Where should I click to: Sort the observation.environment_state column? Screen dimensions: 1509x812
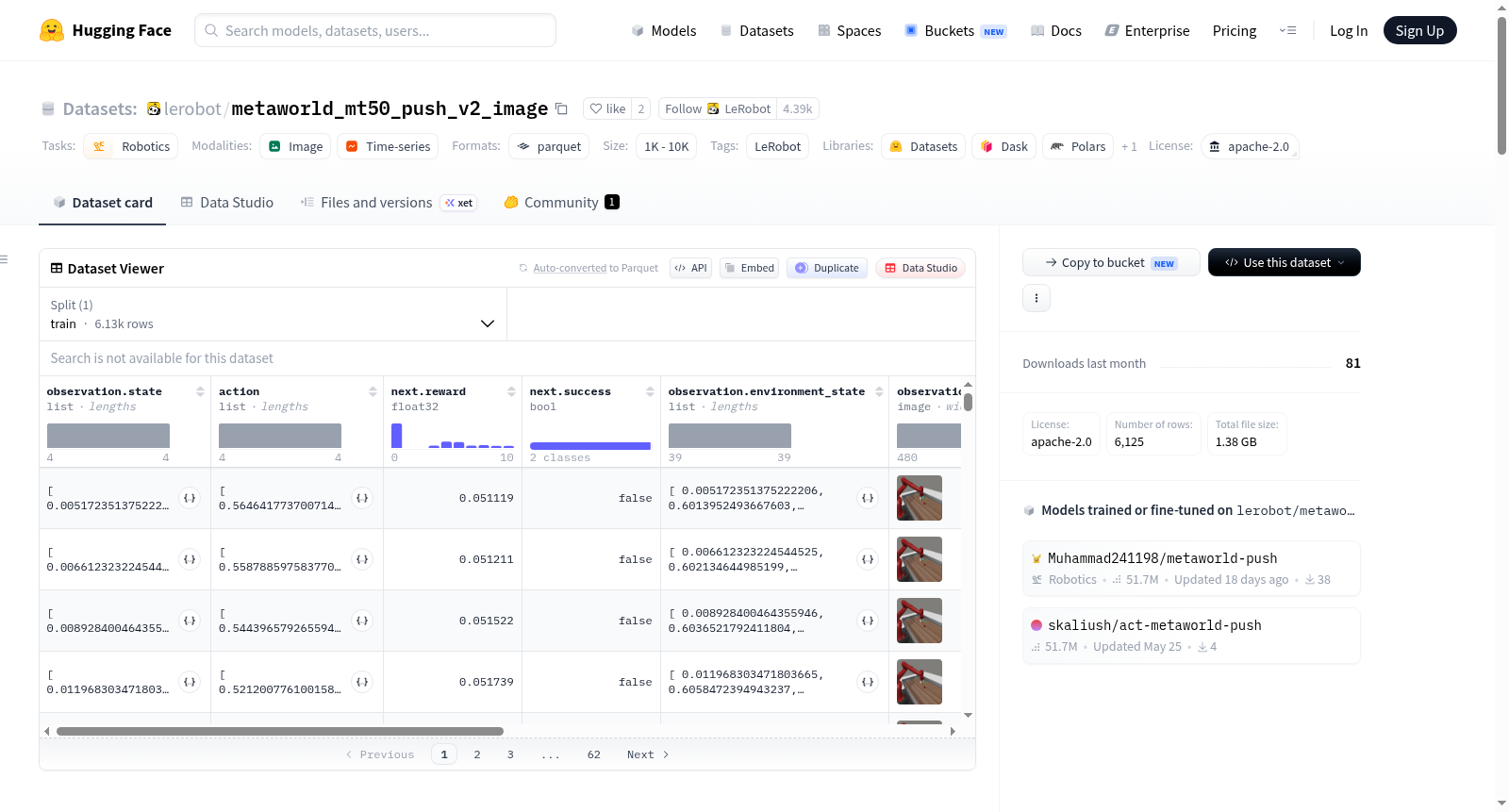click(879, 391)
